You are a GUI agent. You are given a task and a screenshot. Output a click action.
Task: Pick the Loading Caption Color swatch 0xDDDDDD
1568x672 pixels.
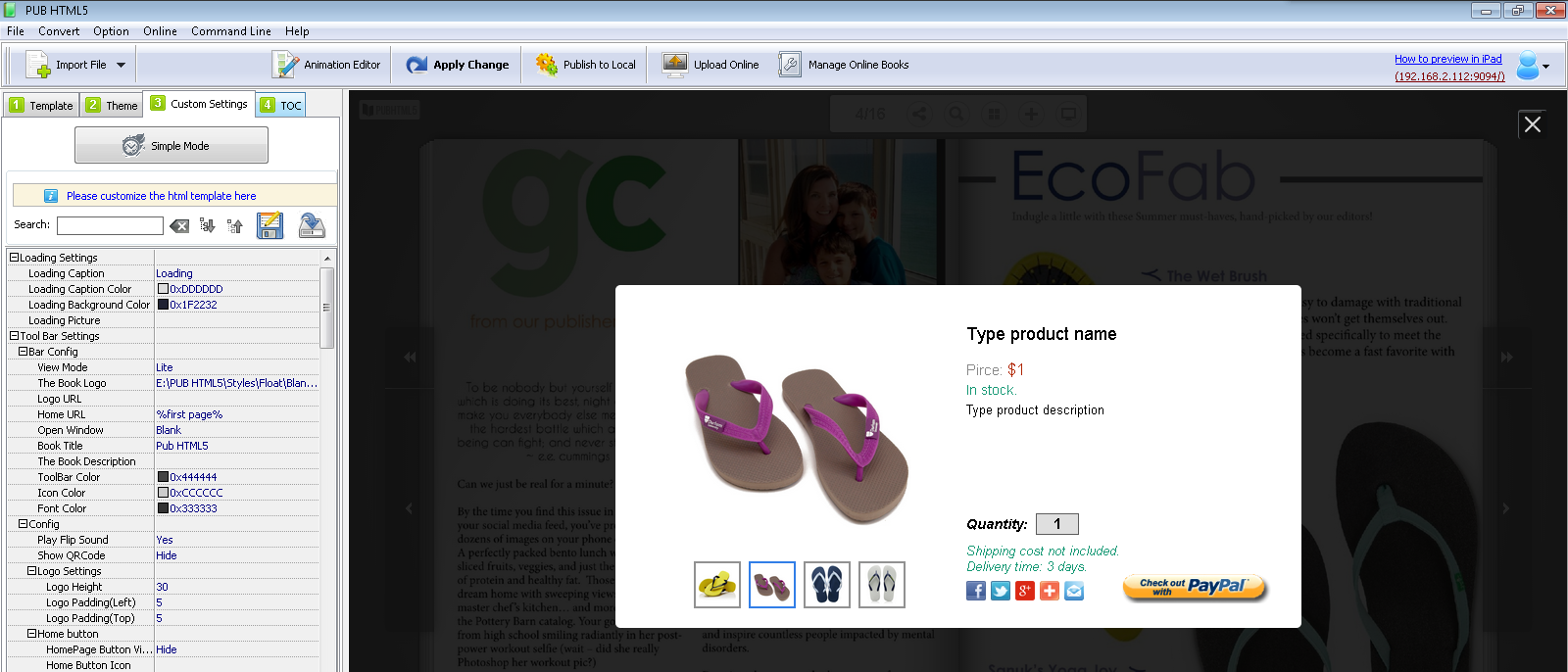164,289
